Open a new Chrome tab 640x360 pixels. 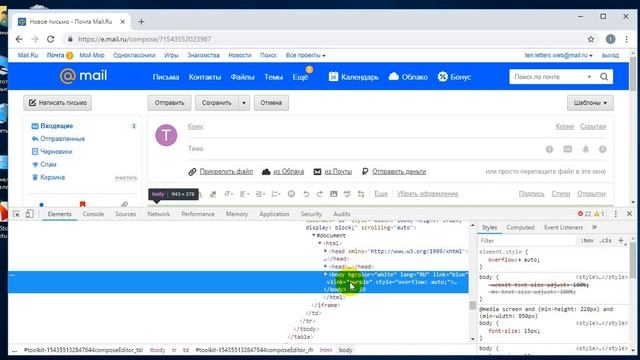pos(141,22)
